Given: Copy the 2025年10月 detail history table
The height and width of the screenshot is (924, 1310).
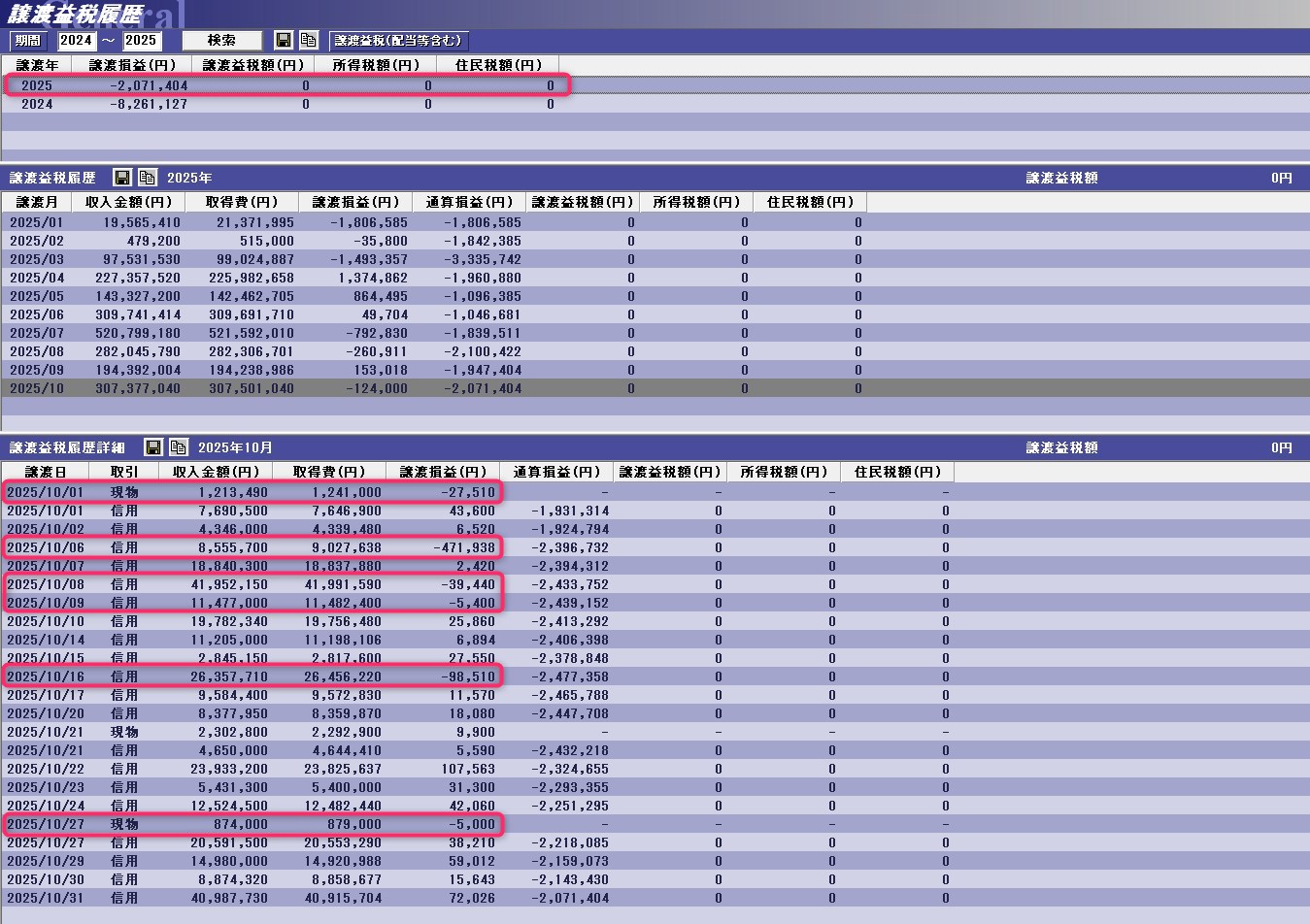Looking at the screenshot, I should tap(178, 447).
